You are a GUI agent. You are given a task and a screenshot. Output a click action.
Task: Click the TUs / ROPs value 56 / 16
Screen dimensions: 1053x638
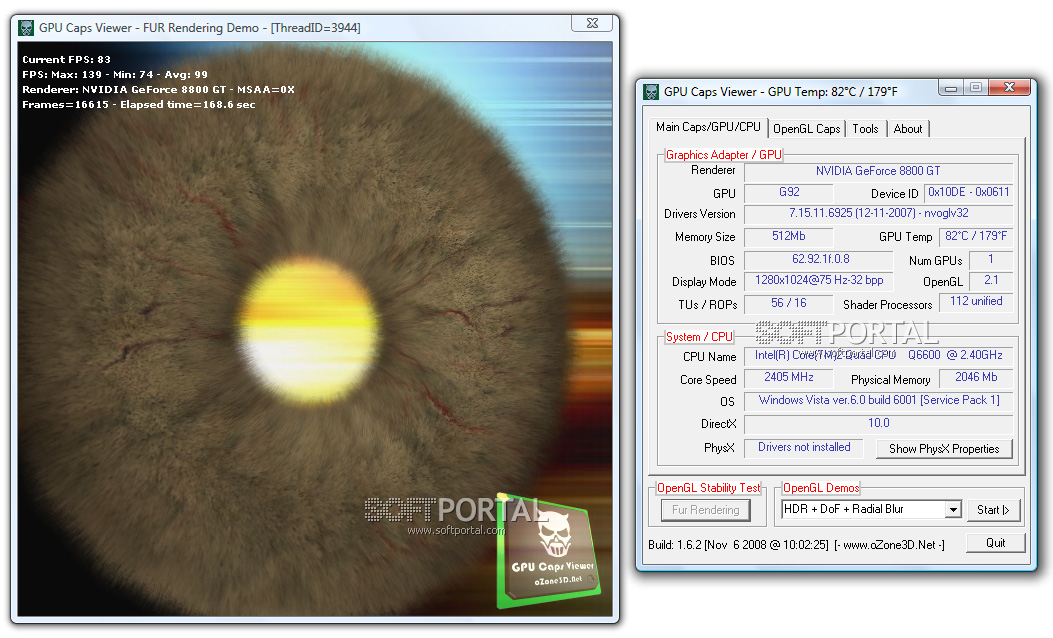[789, 303]
